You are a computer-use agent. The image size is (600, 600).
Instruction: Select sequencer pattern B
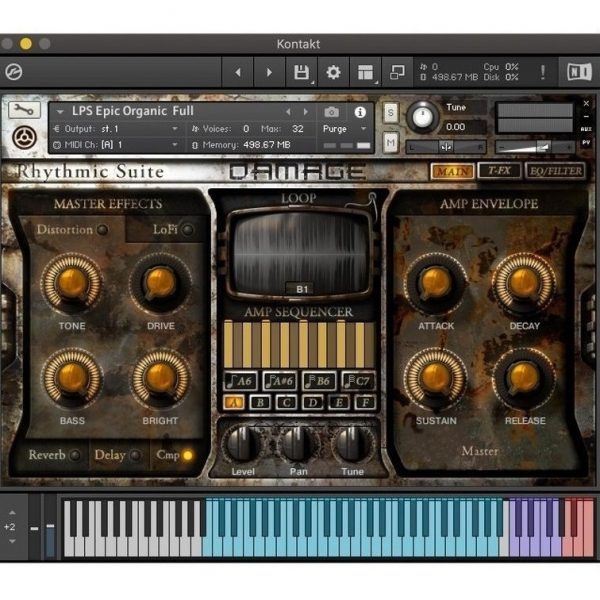(260, 403)
